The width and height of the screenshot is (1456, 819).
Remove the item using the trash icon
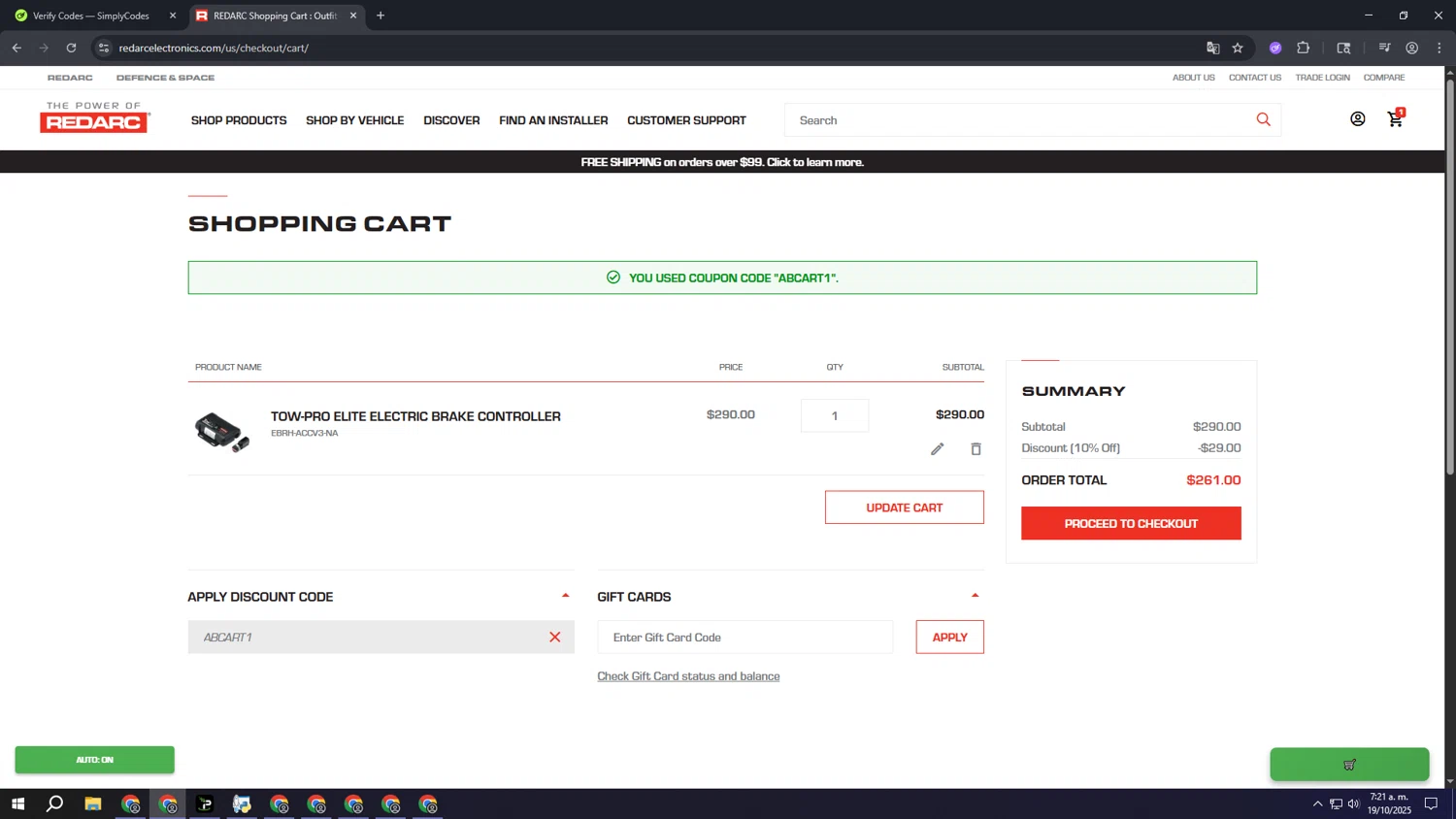tap(976, 449)
